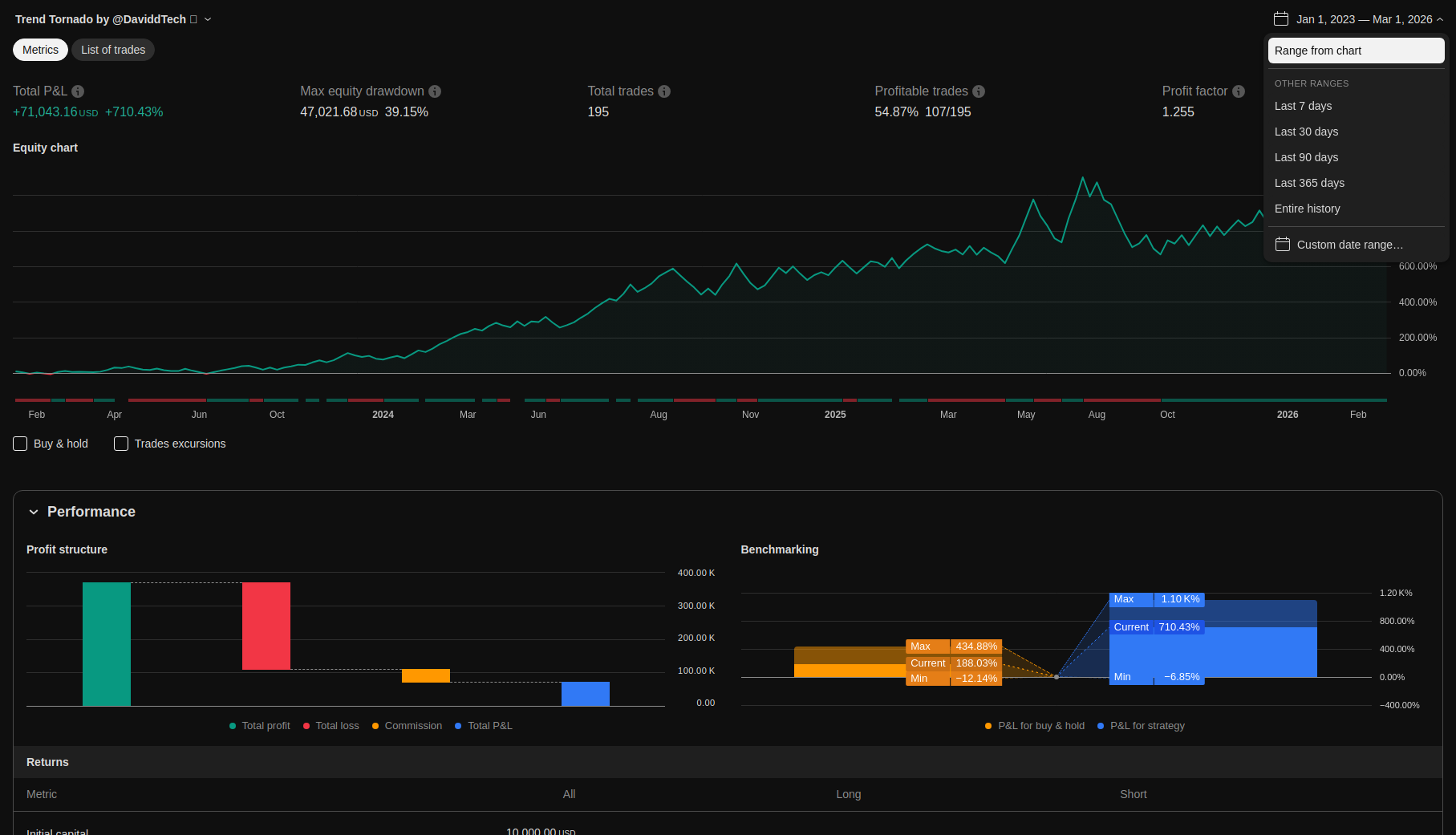Enable the Trades excursions checkbox
1456x835 pixels.
(121, 444)
